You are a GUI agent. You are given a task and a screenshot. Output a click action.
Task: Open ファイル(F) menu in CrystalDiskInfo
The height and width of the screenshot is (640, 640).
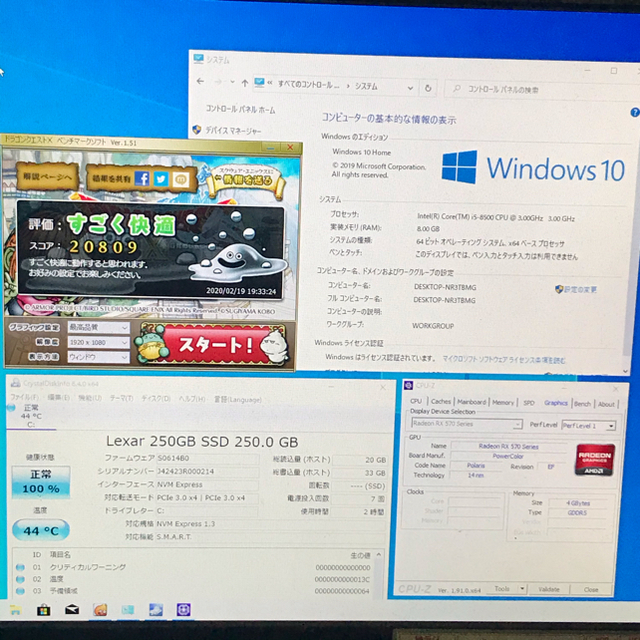click(x=24, y=397)
